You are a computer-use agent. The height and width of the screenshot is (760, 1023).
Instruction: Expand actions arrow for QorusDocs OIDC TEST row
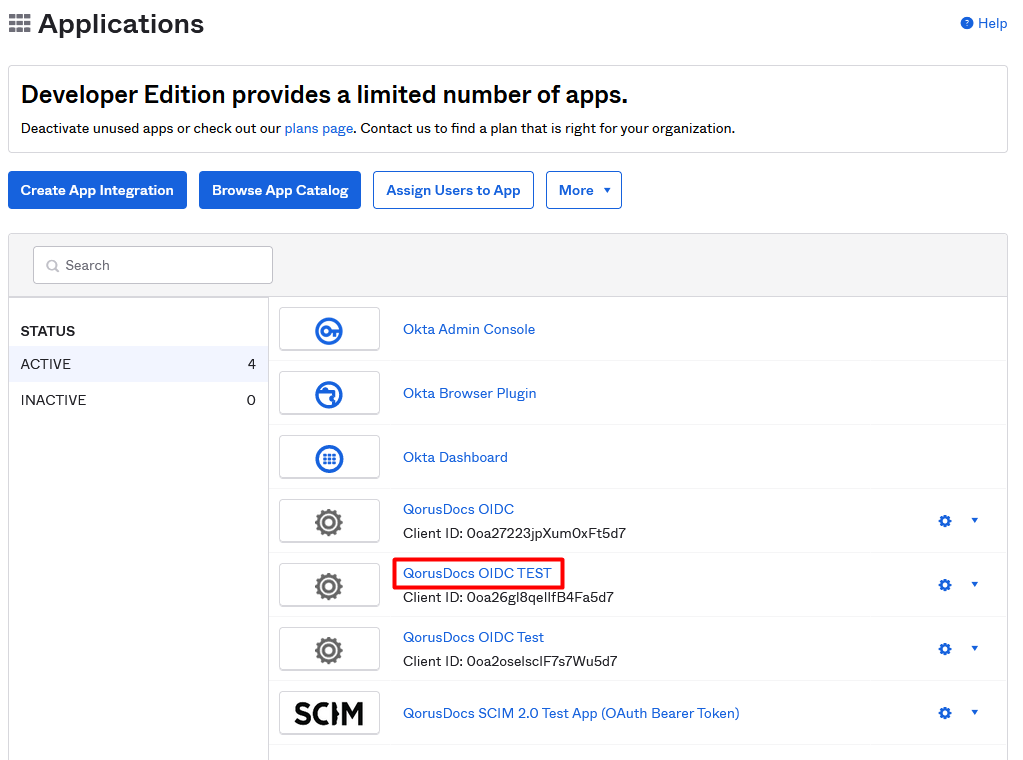click(x=975, y=585)
